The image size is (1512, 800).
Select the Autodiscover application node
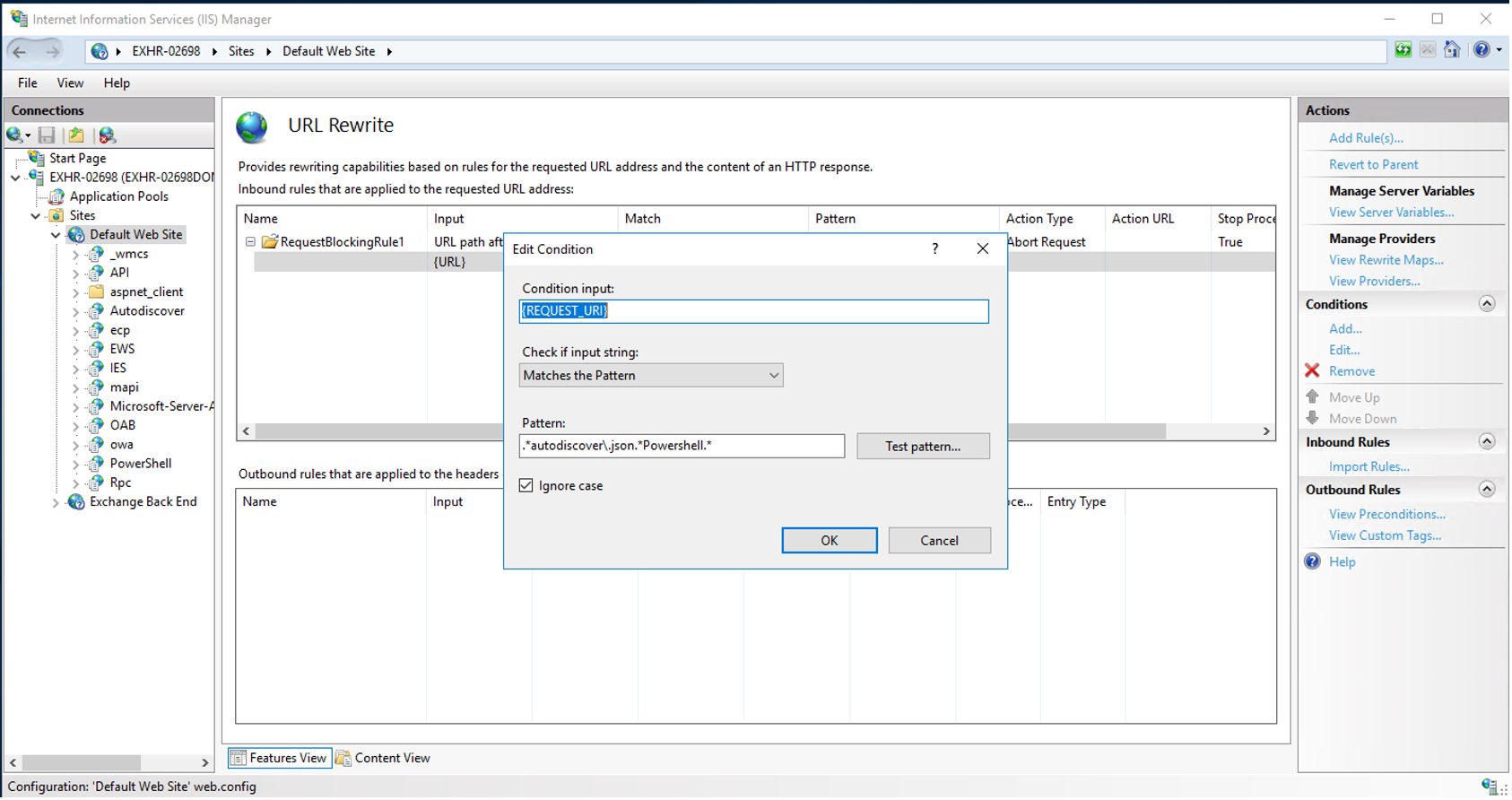coord(147,311)
